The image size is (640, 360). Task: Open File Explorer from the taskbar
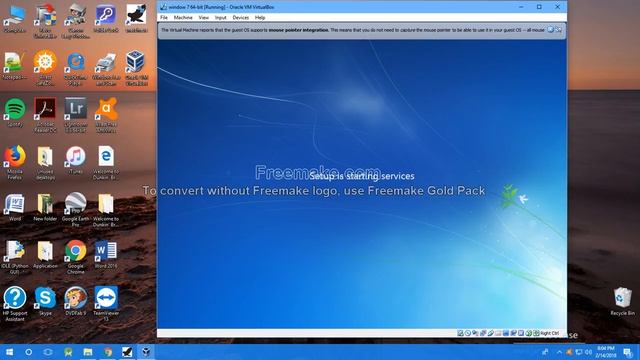coord(88,352)
